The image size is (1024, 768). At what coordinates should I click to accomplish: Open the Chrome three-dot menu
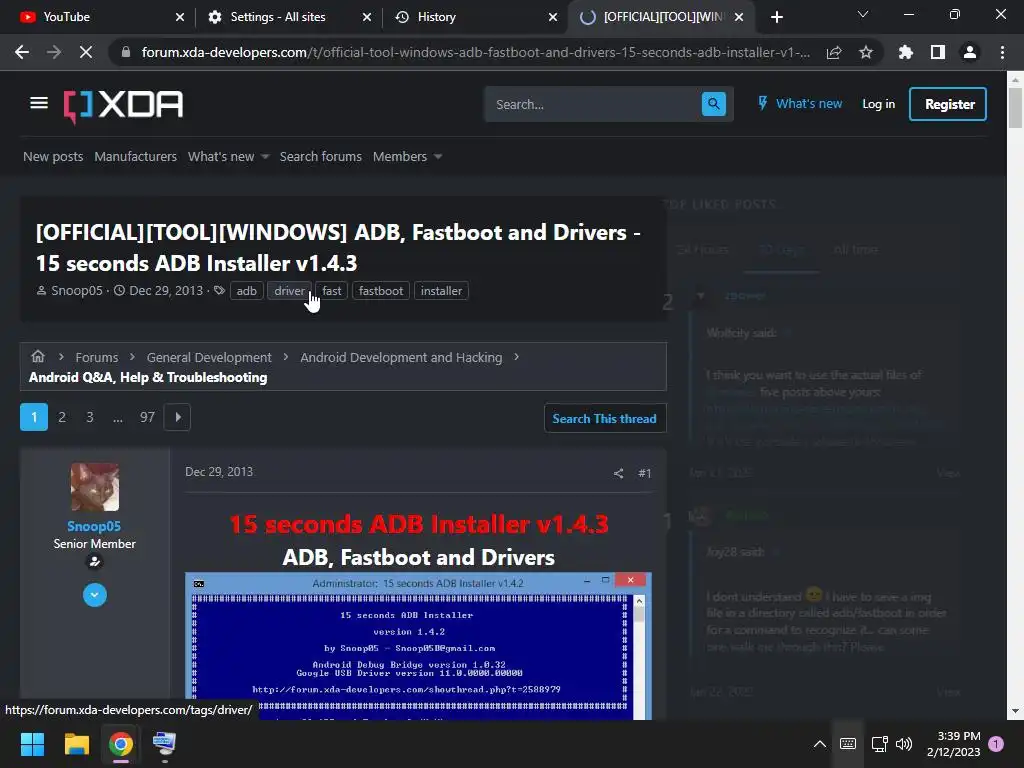coord(1002,52)
